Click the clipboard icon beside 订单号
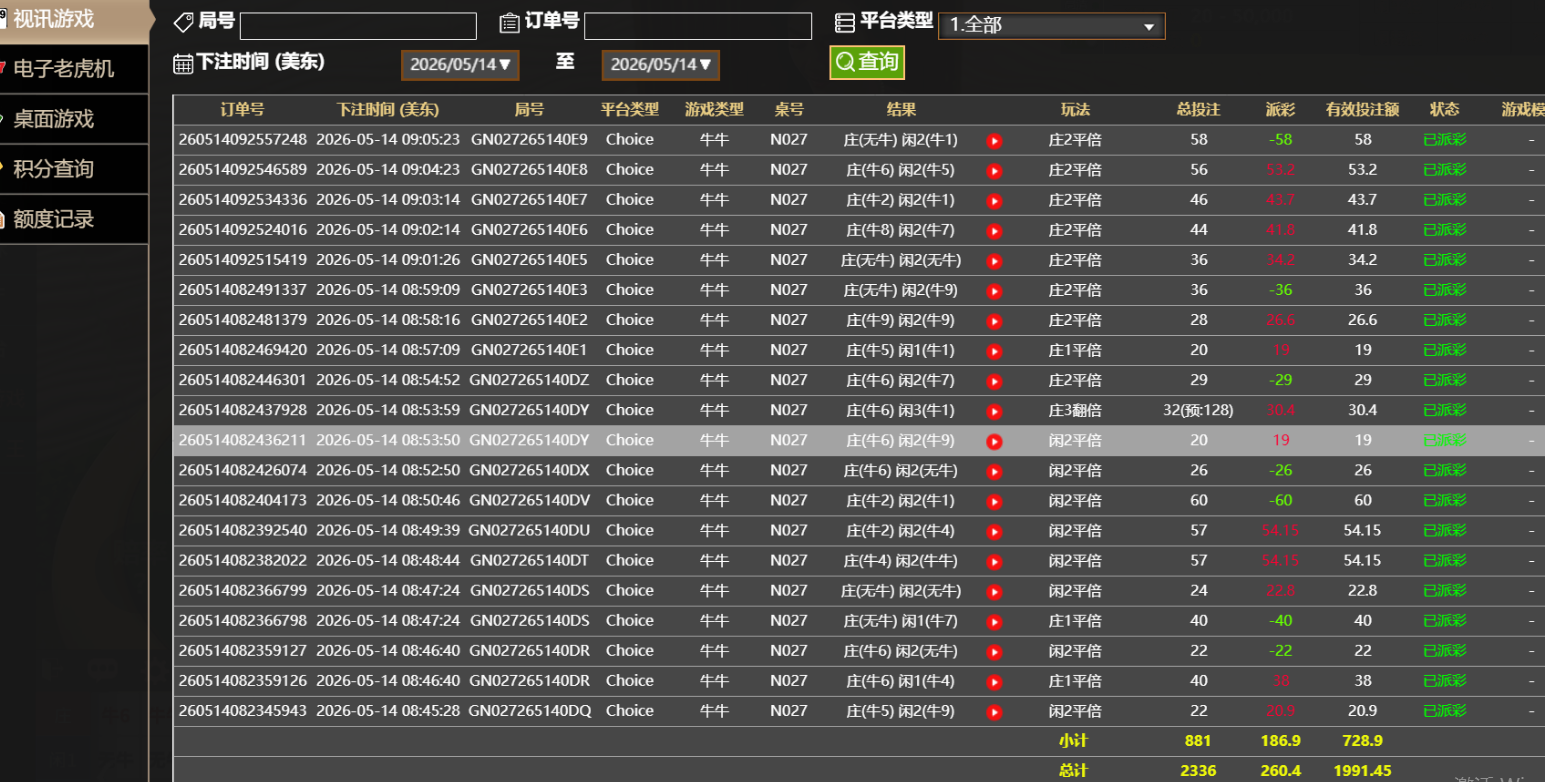The image size is (1545, 782). (x=509, y=22)
